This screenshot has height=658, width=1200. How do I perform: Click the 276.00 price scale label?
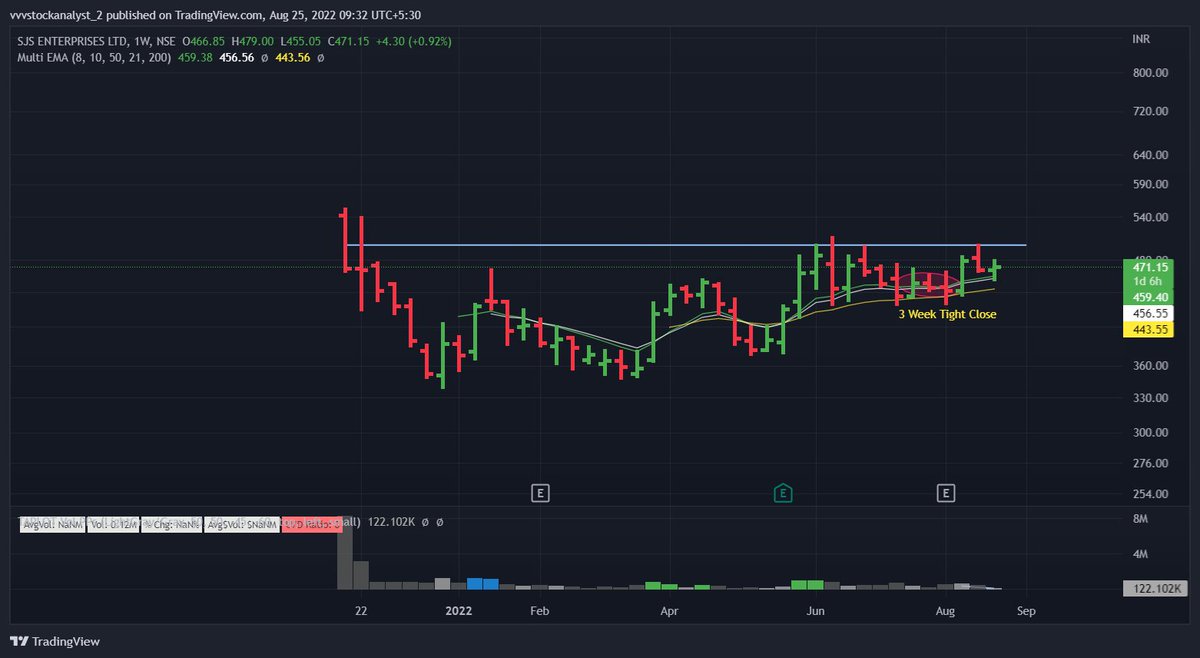(1150, 464)
